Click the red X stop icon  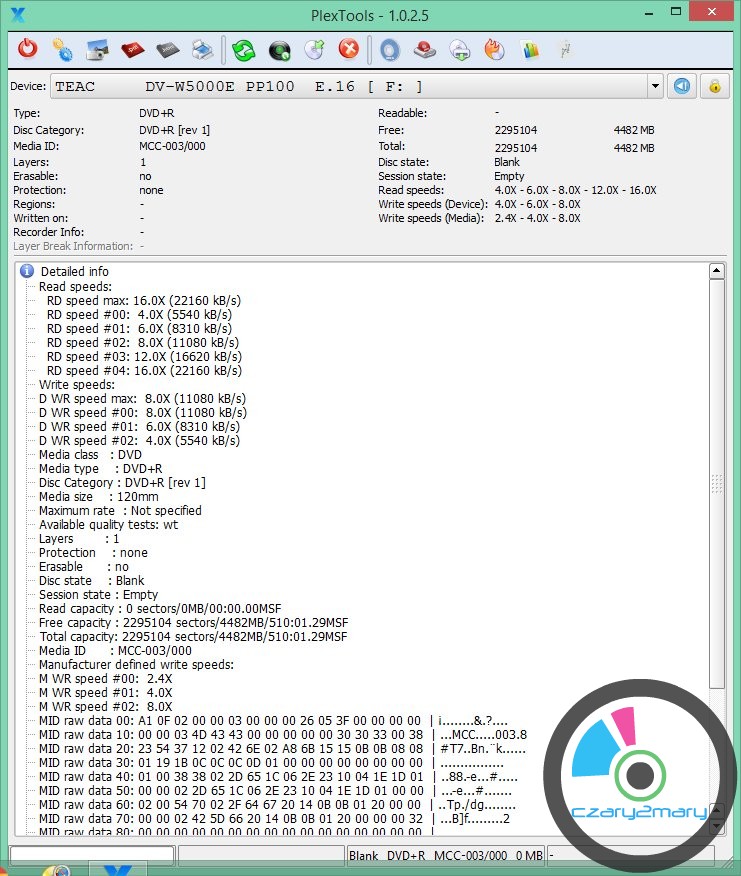tap(348, 49)
